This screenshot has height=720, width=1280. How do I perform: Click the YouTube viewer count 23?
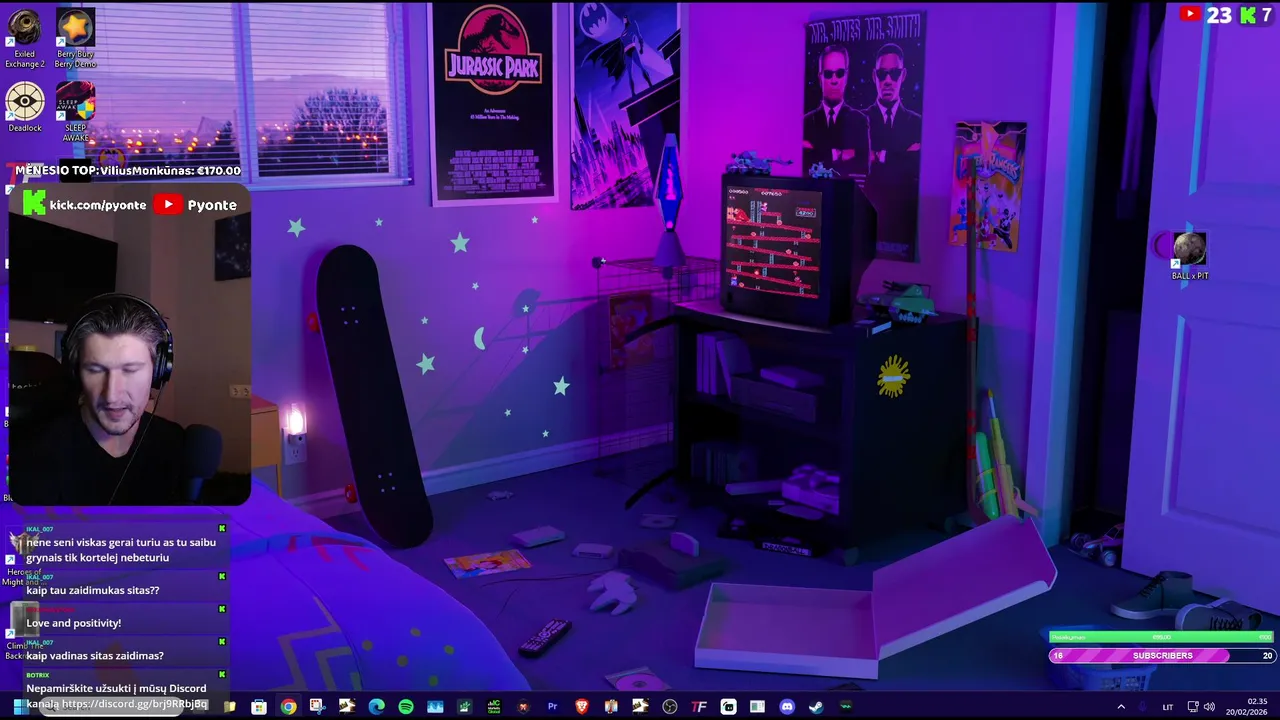[x=1206, y=14]
